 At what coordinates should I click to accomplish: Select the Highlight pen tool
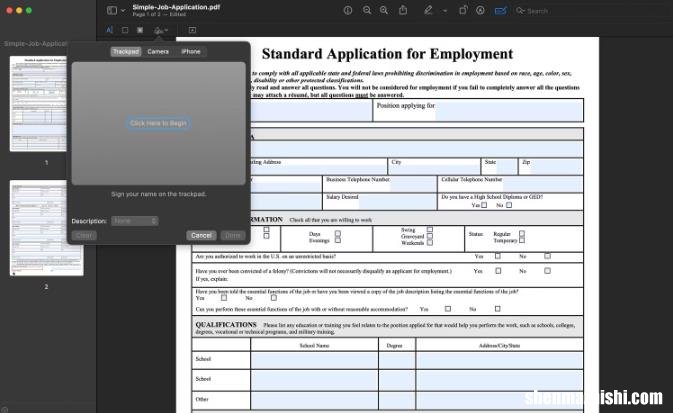click(x=428, y=10)
